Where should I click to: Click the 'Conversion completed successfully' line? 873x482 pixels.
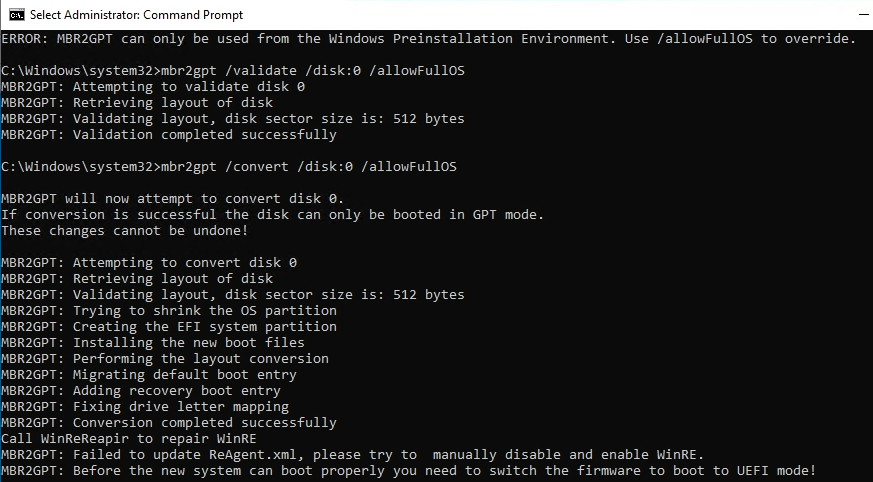[x=169, y=423]
